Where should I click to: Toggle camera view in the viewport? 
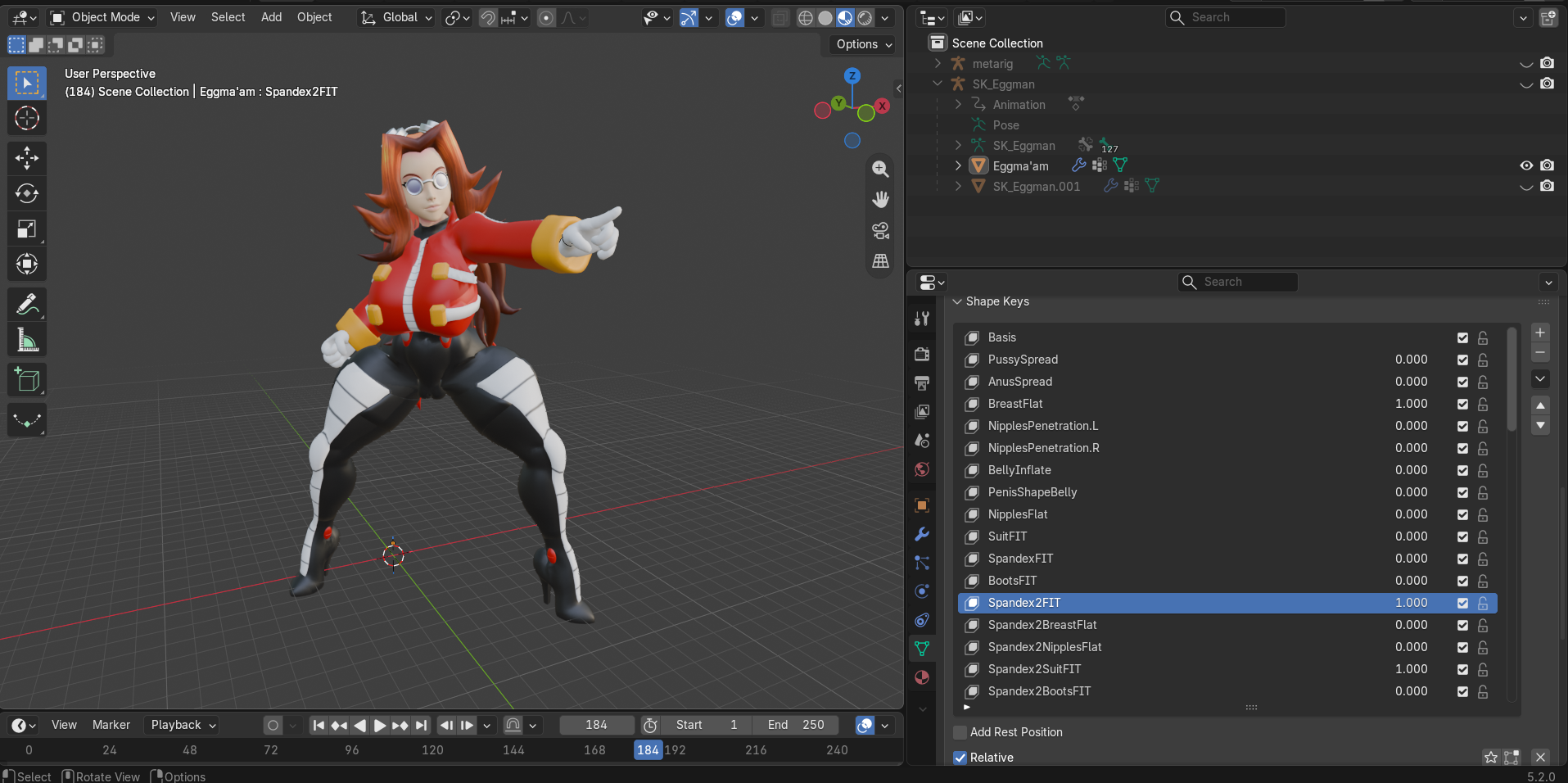(881, 230)
